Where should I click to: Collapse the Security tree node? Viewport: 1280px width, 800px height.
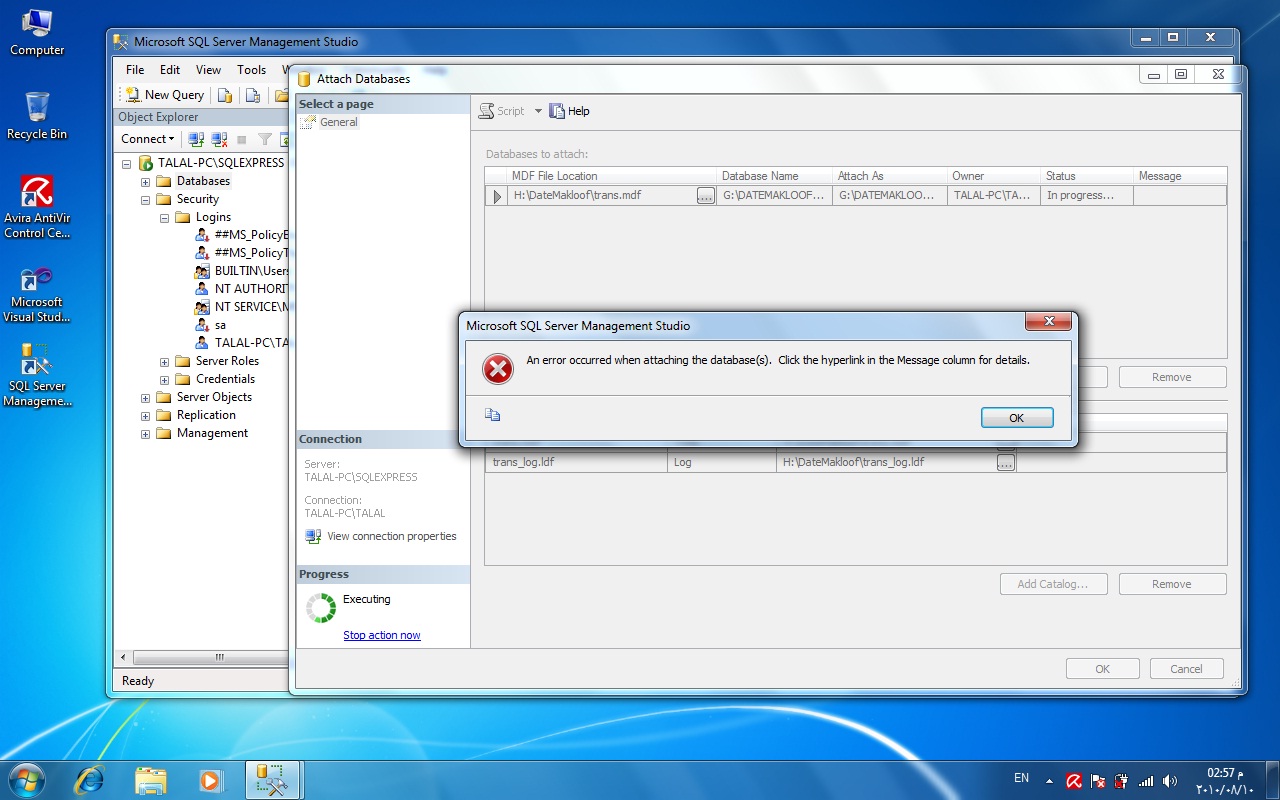point(145,200)
